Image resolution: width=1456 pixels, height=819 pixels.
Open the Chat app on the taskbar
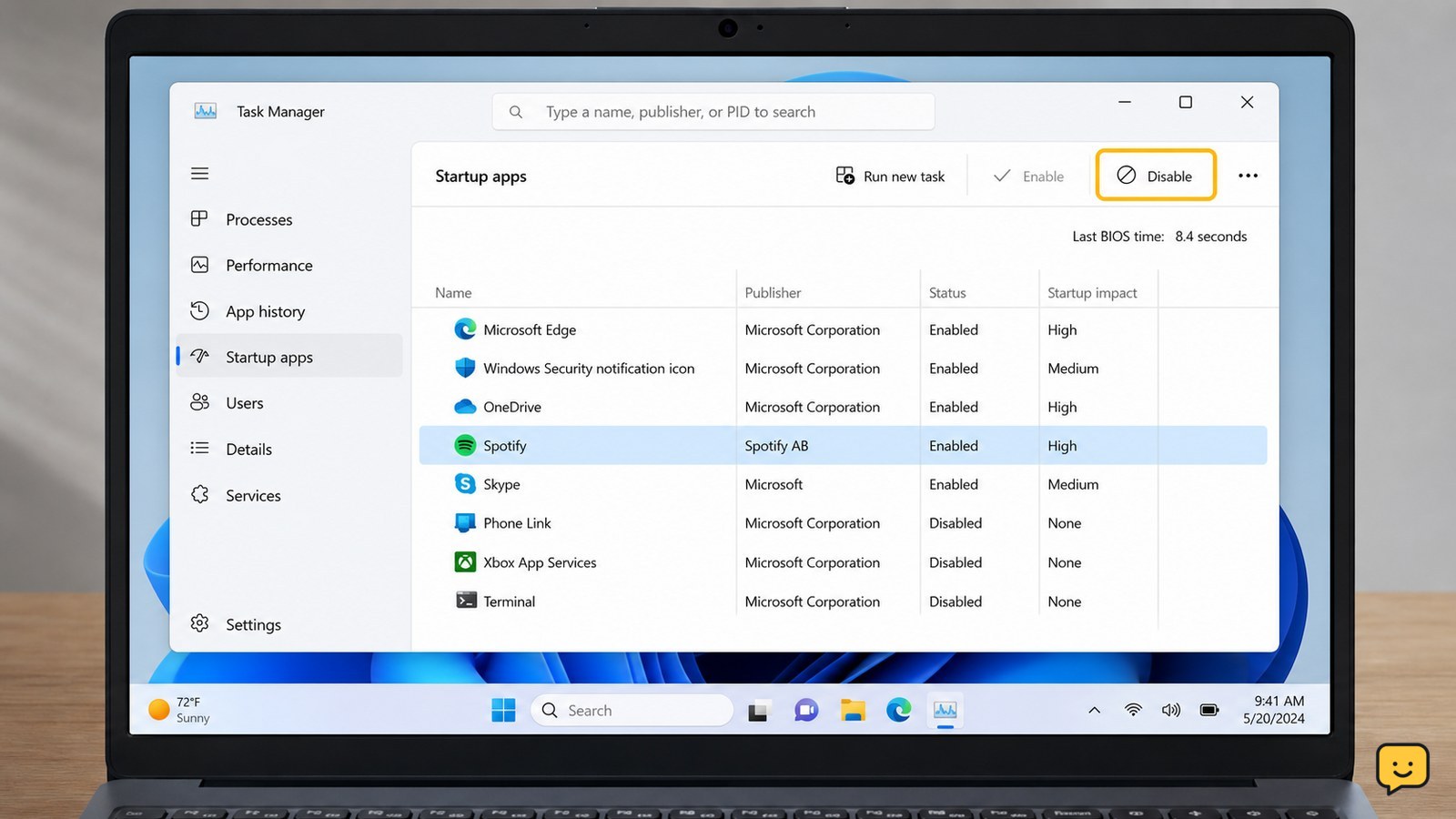pos(806,710)
